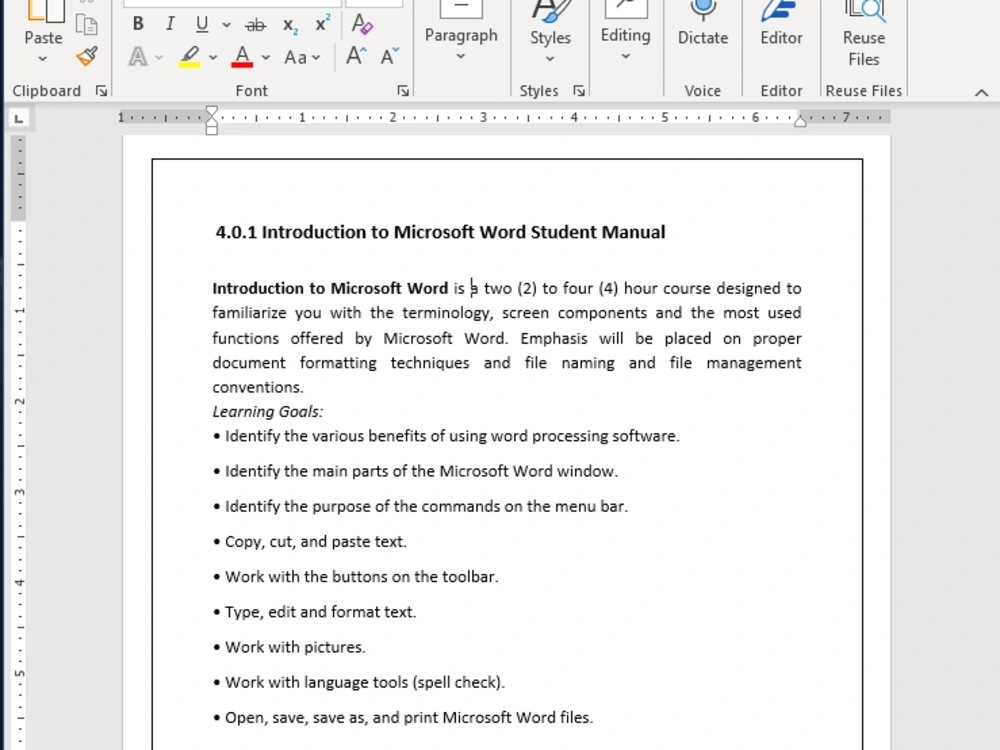Expand Text Effects dropdown arrow

159,57
